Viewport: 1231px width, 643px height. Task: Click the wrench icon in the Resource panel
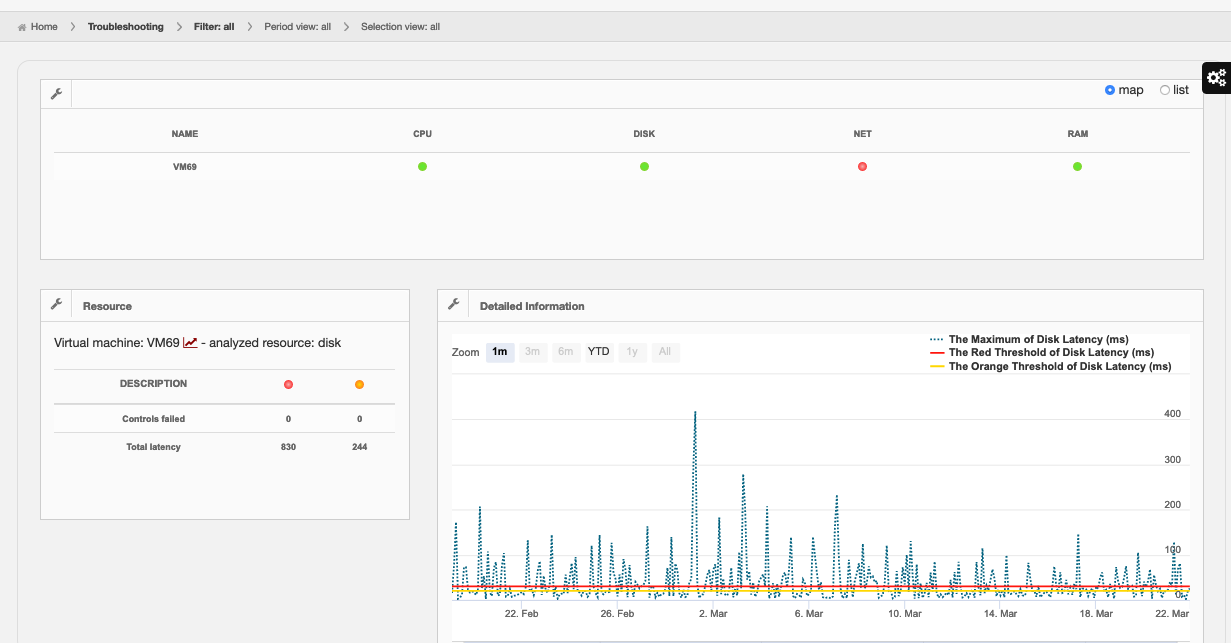pyautogui.click(x=56, y=305)
